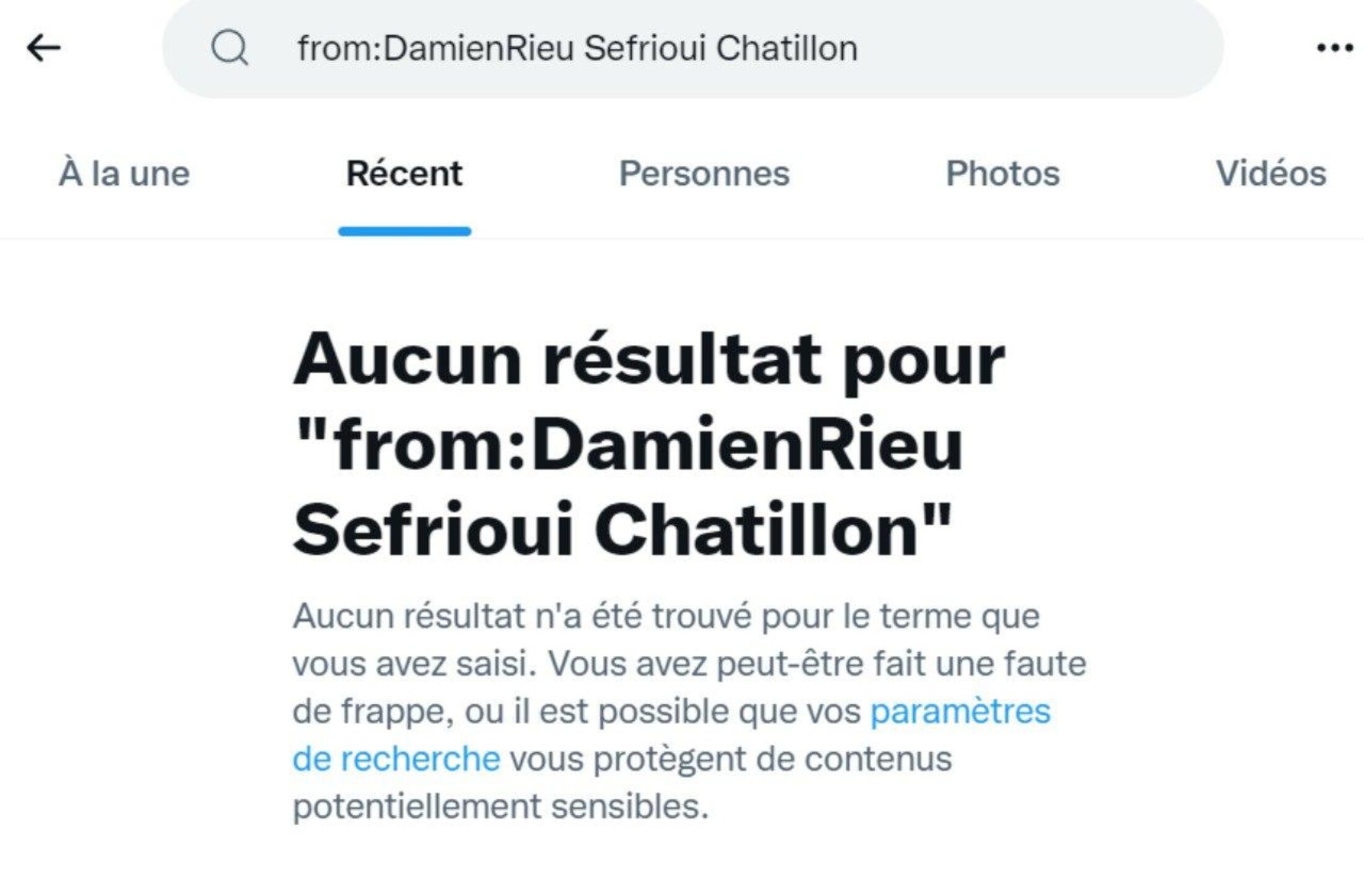This screenshot has height=896, width=1364.
Task: Show the Photos tab results
Action: (1003, 174)
